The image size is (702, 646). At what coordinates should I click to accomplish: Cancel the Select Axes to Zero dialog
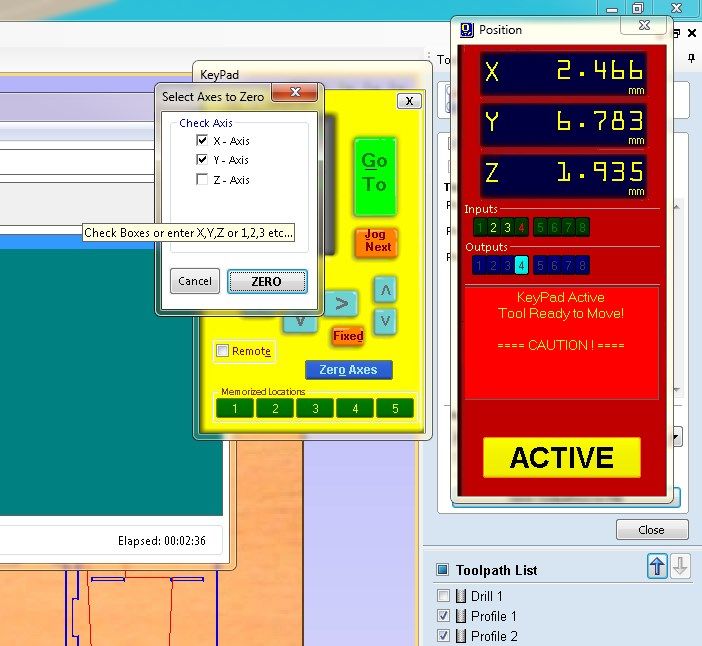[x=195, y=281]
